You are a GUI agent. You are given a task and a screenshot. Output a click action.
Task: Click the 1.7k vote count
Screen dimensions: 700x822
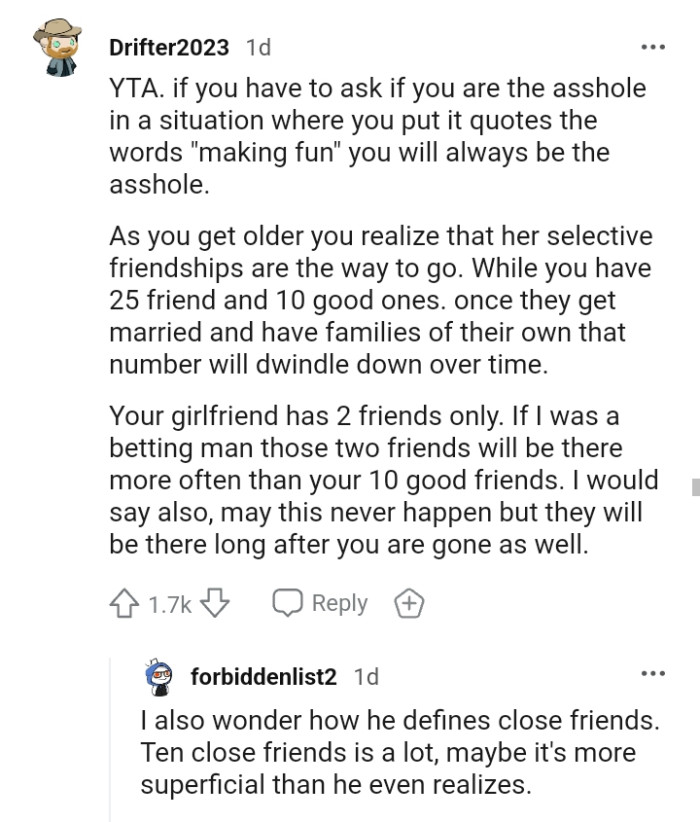tap(169, 604)
